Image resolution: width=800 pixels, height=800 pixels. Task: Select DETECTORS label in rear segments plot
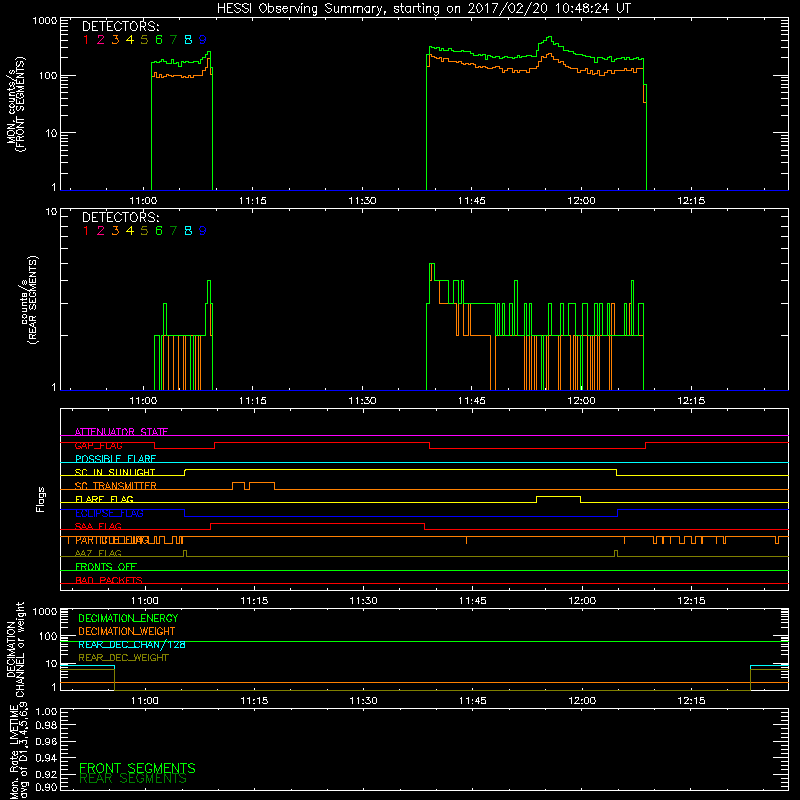(120, 217)
